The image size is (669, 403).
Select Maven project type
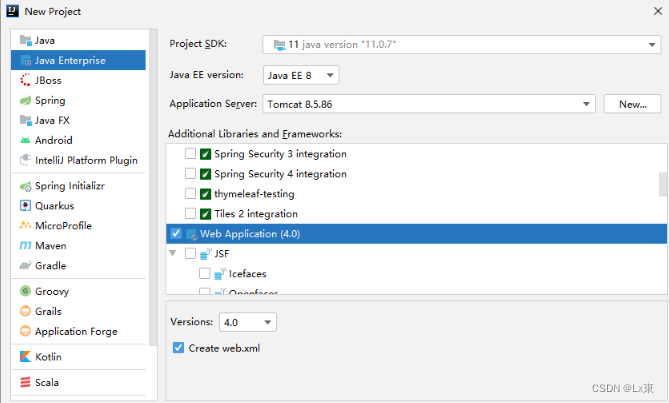coord(79,246)
